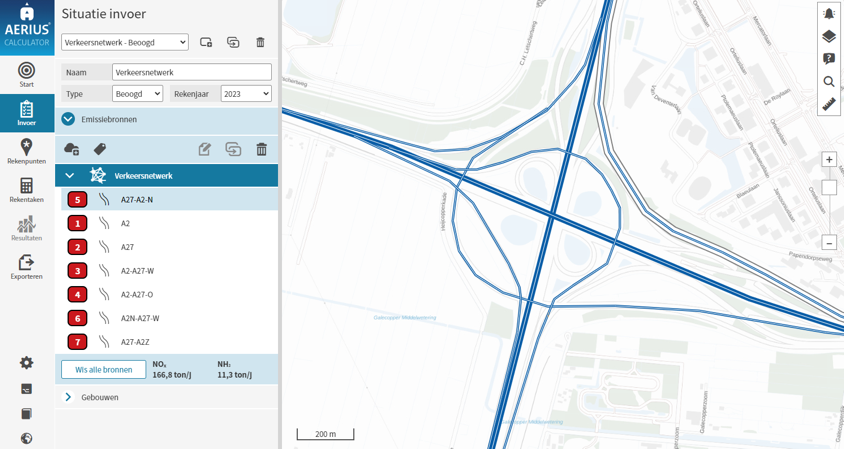Viewport: 844px width, 449px height.
Task: Open the map search tool
Action: [829, 81]
